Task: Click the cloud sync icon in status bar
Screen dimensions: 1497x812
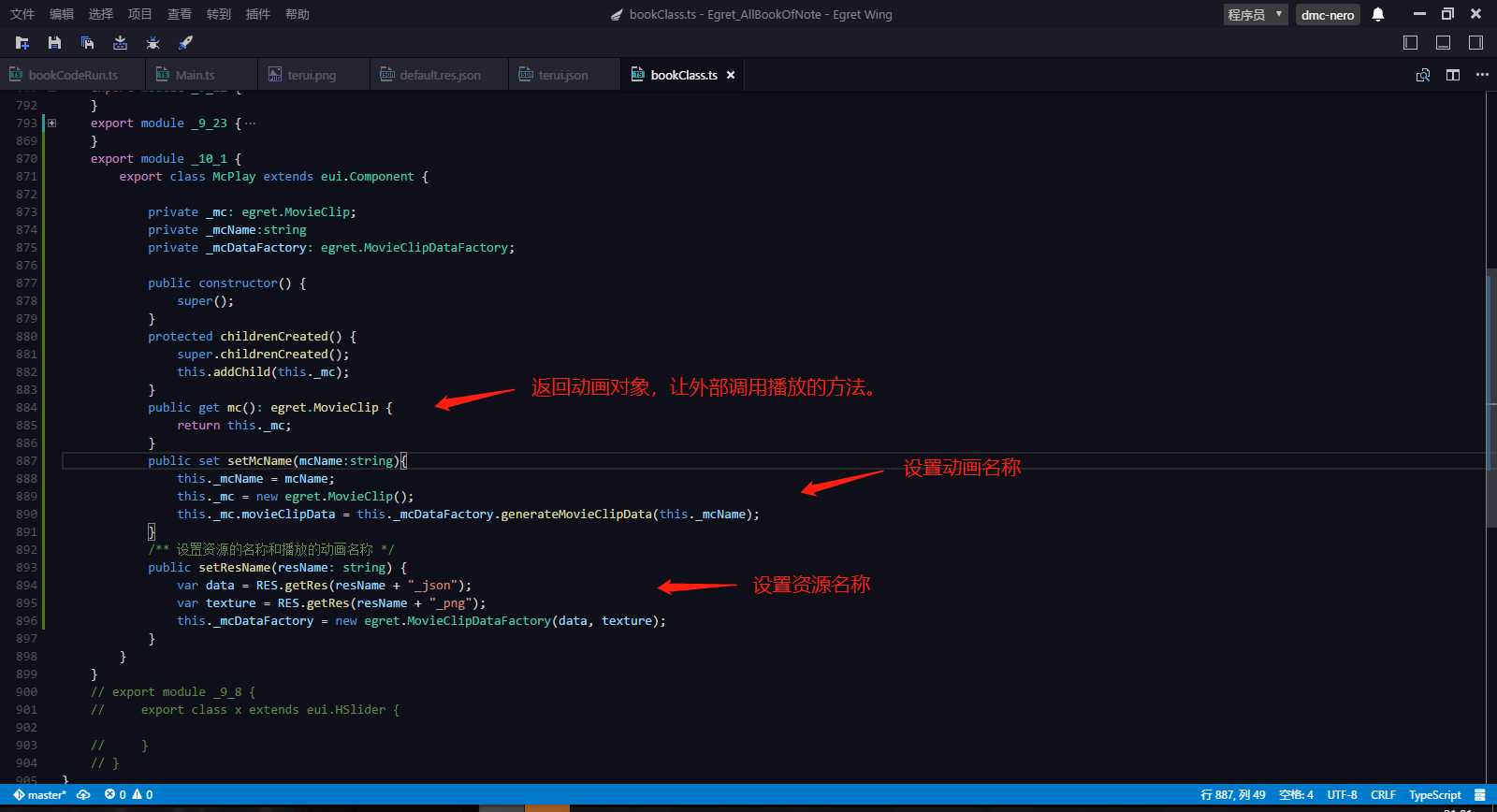Action: 83,795
